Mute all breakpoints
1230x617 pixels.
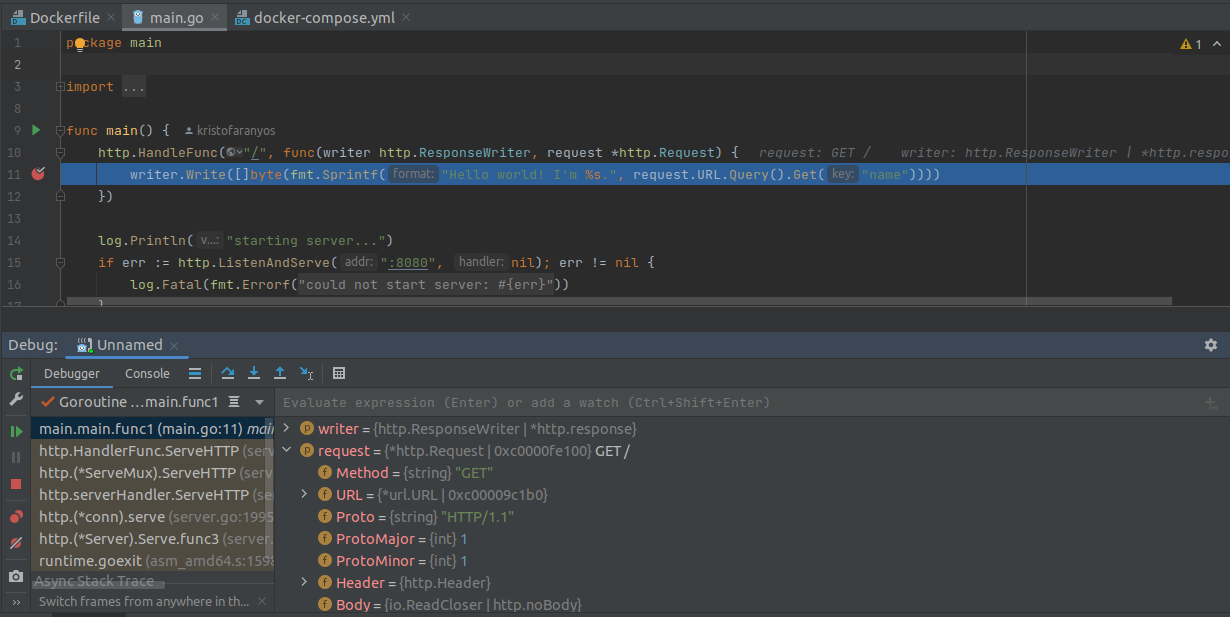click(16, 539)
